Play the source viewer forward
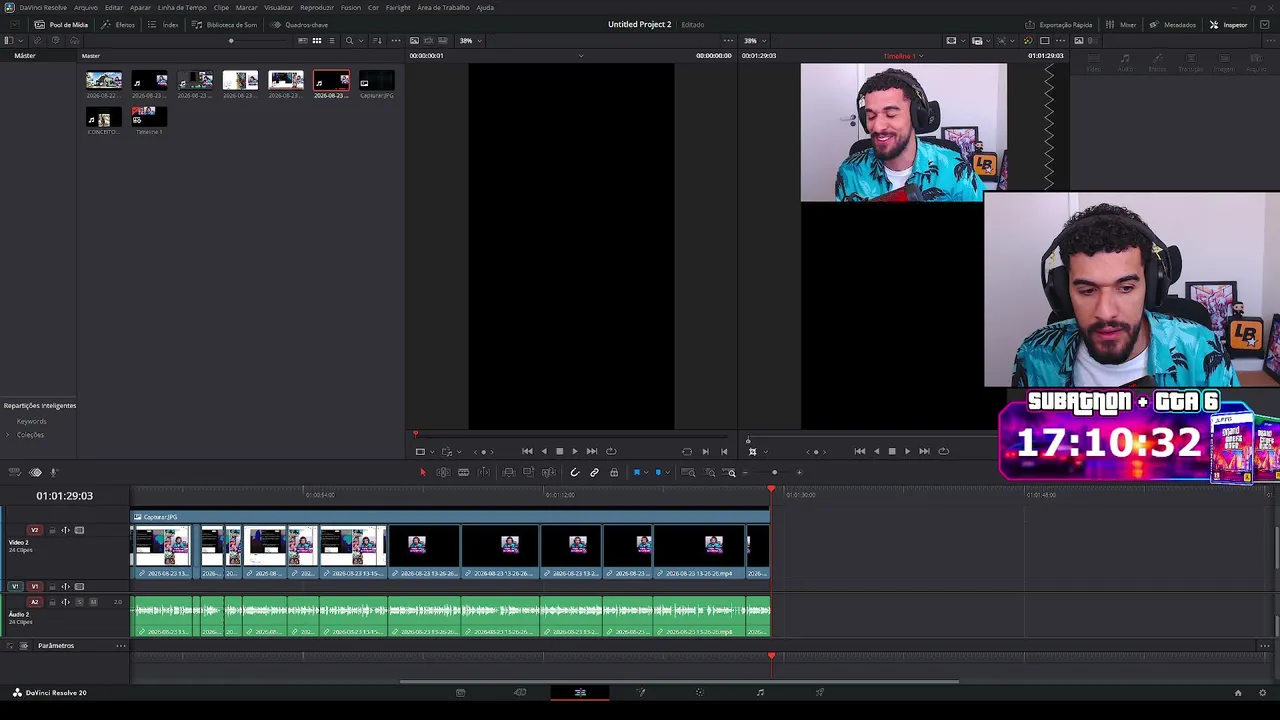Viewport: 1280px width, 720px height. (574, 451)
